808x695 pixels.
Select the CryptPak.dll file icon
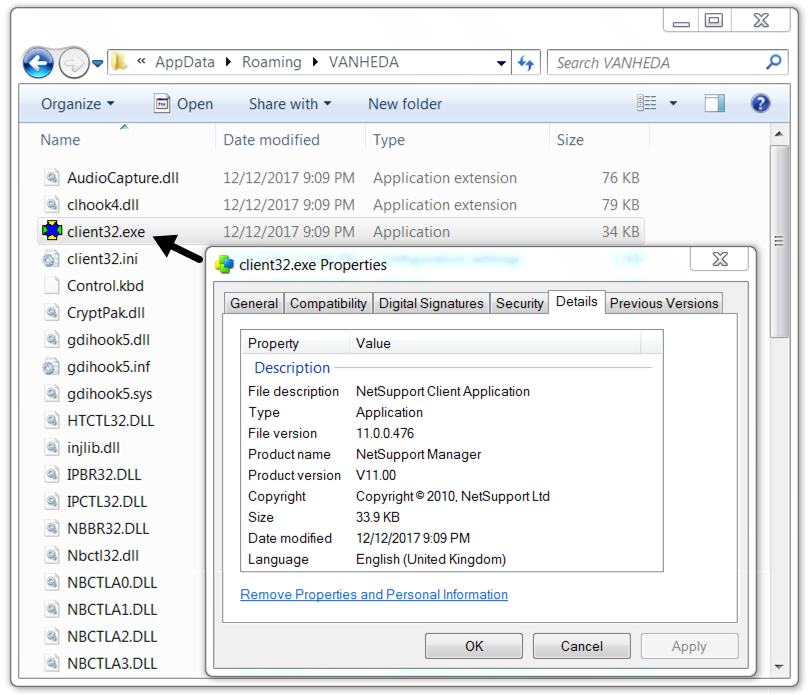point(51,312)
